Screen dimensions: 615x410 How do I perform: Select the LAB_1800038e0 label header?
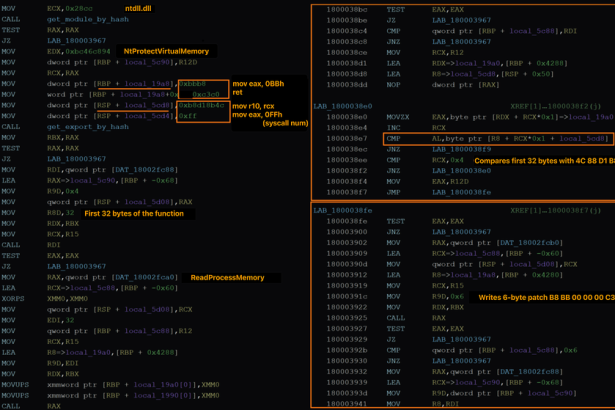[x=343, y=106]
